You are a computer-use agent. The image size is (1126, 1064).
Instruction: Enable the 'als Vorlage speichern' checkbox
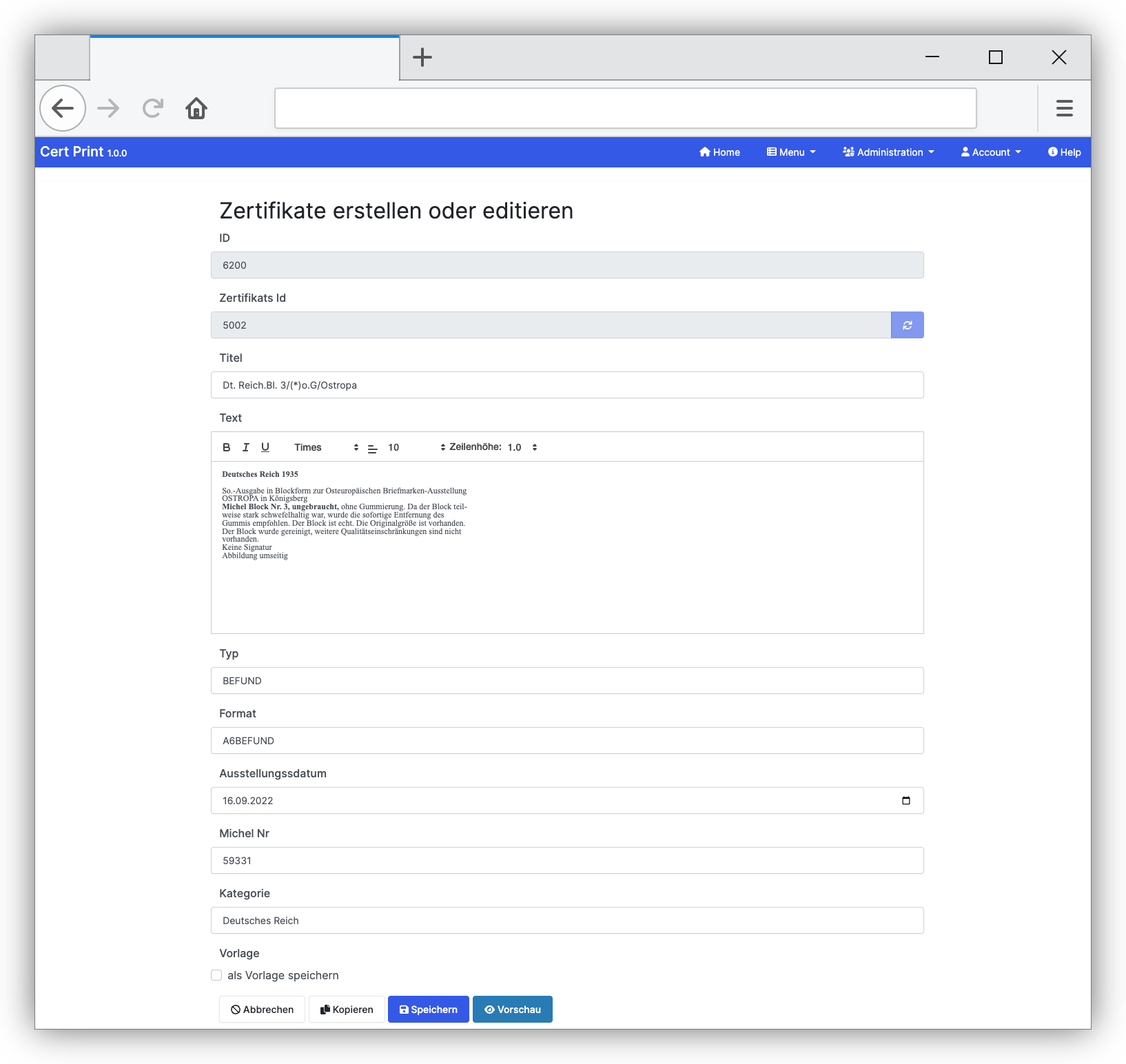pyautogui.click(x=216, y=975)
